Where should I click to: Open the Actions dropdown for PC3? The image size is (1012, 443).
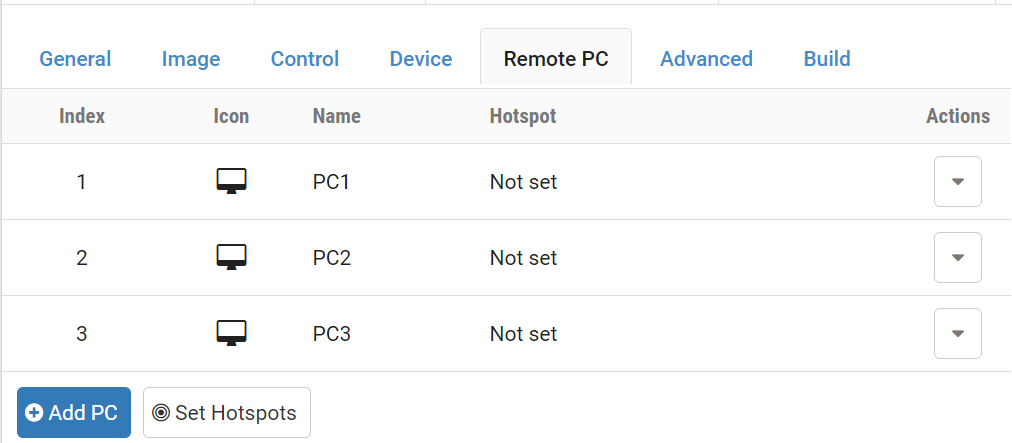(957, 333)
